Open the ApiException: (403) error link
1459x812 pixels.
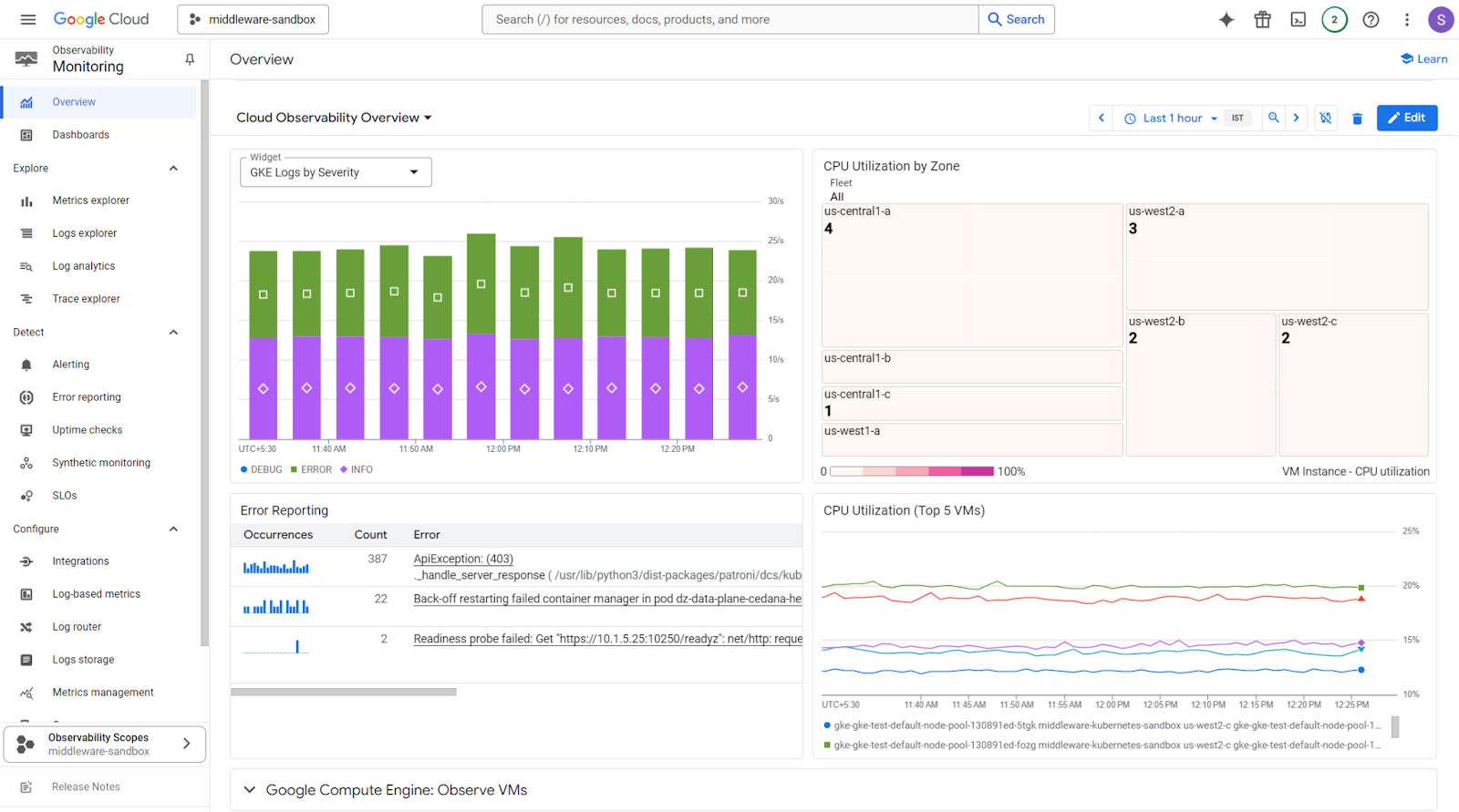tap(463, 559)
